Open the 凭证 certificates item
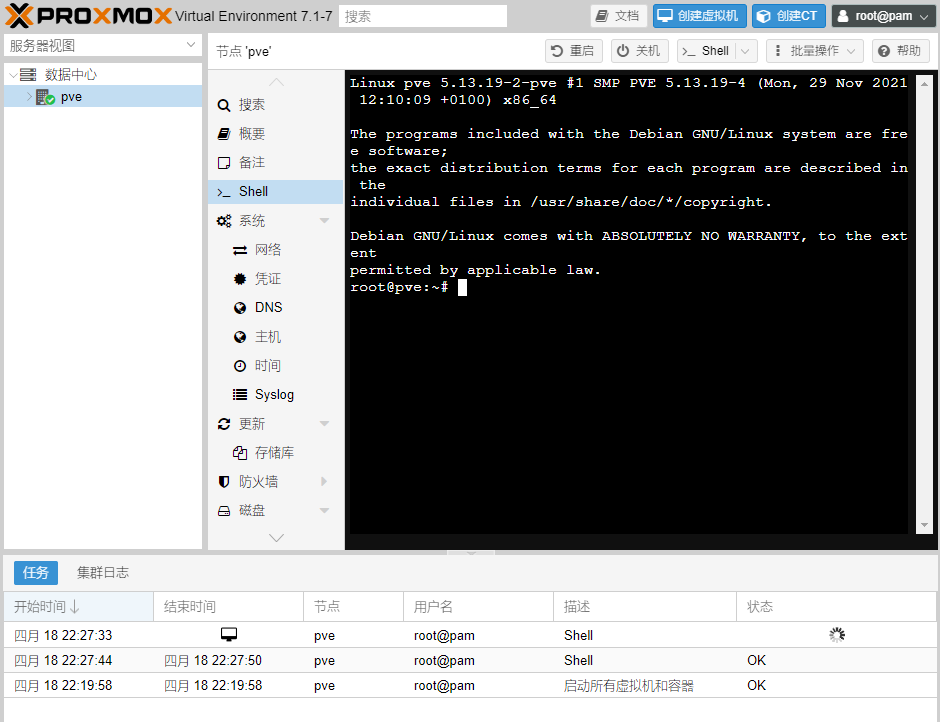Viewport: 940px width, 722px height. point(275,279)
